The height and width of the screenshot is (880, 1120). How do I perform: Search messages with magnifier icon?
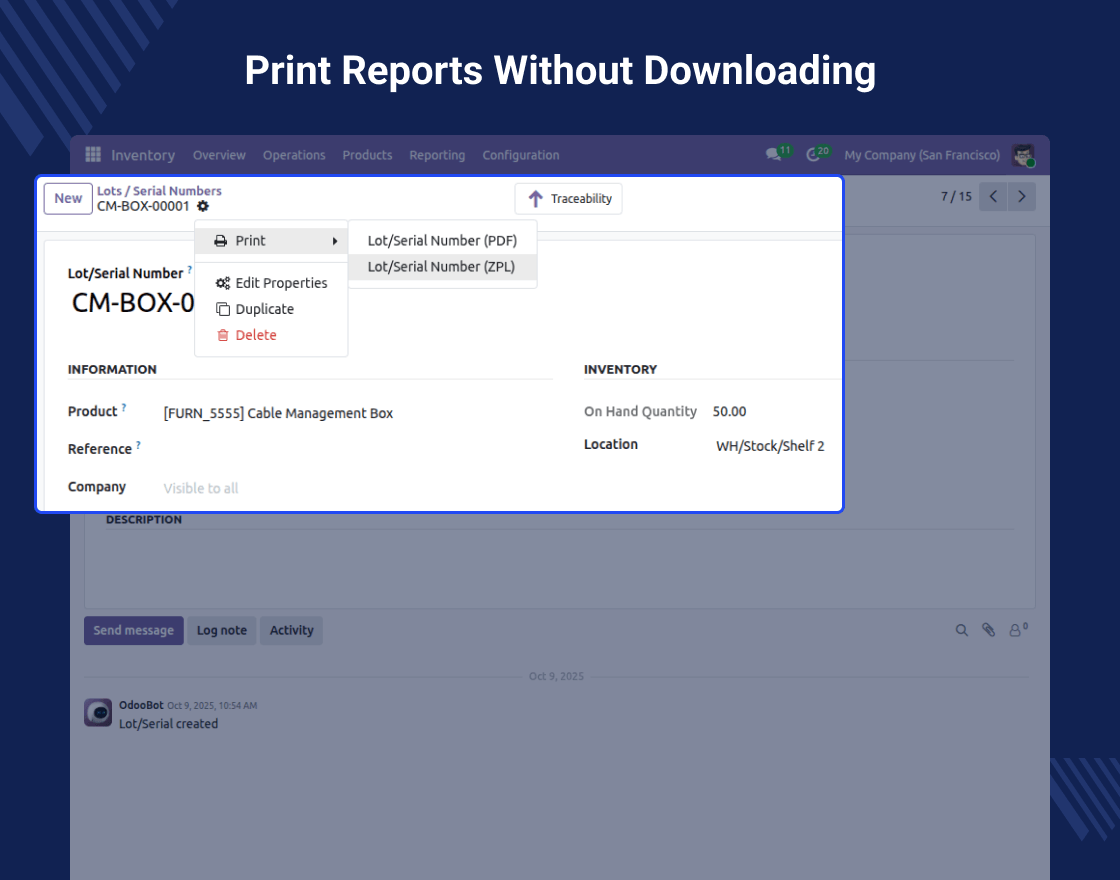click(961, 630)
